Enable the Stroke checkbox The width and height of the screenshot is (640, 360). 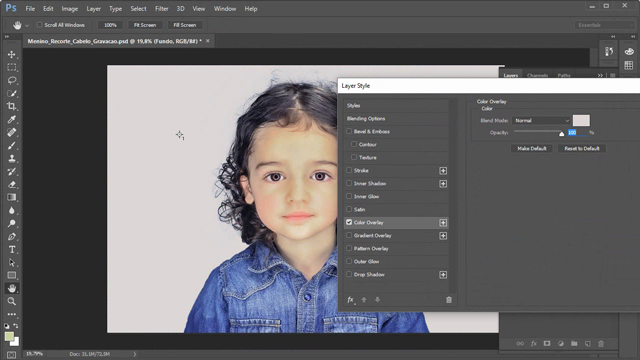click(x=349, y=170)
